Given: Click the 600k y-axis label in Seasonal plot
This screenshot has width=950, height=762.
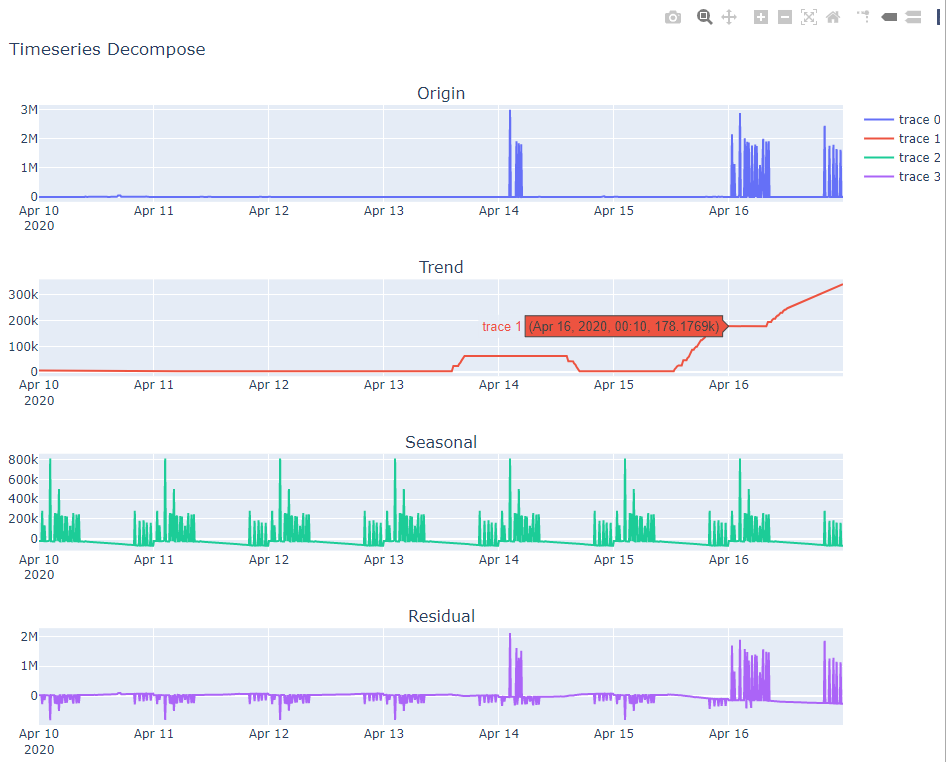Looking at the screenshot, I should (23, 480).
